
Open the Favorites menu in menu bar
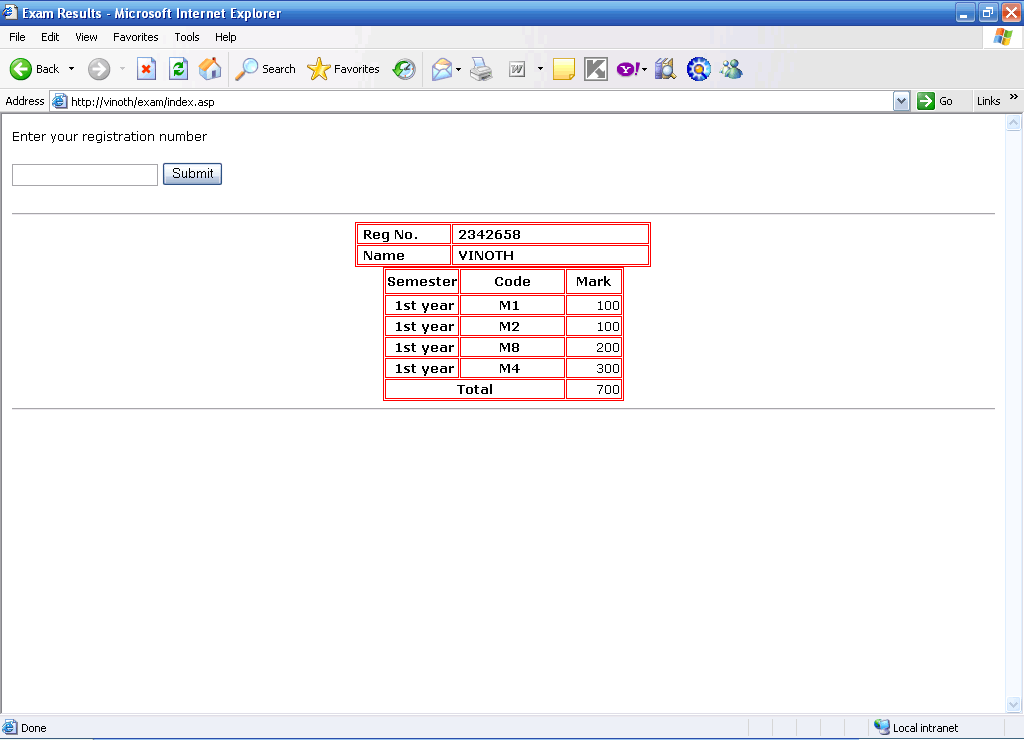tap(135, 37)
